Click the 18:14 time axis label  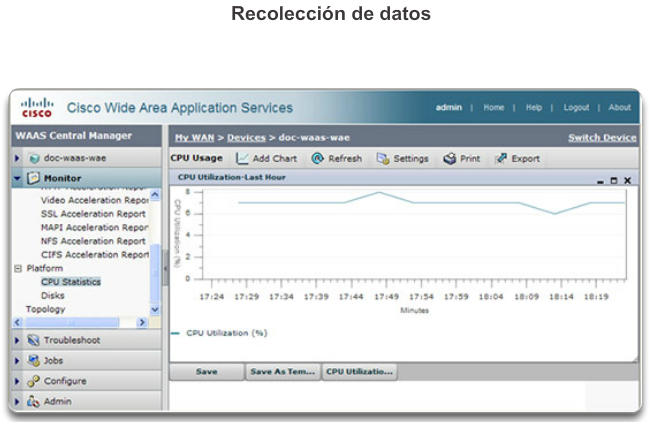[561, 297]
